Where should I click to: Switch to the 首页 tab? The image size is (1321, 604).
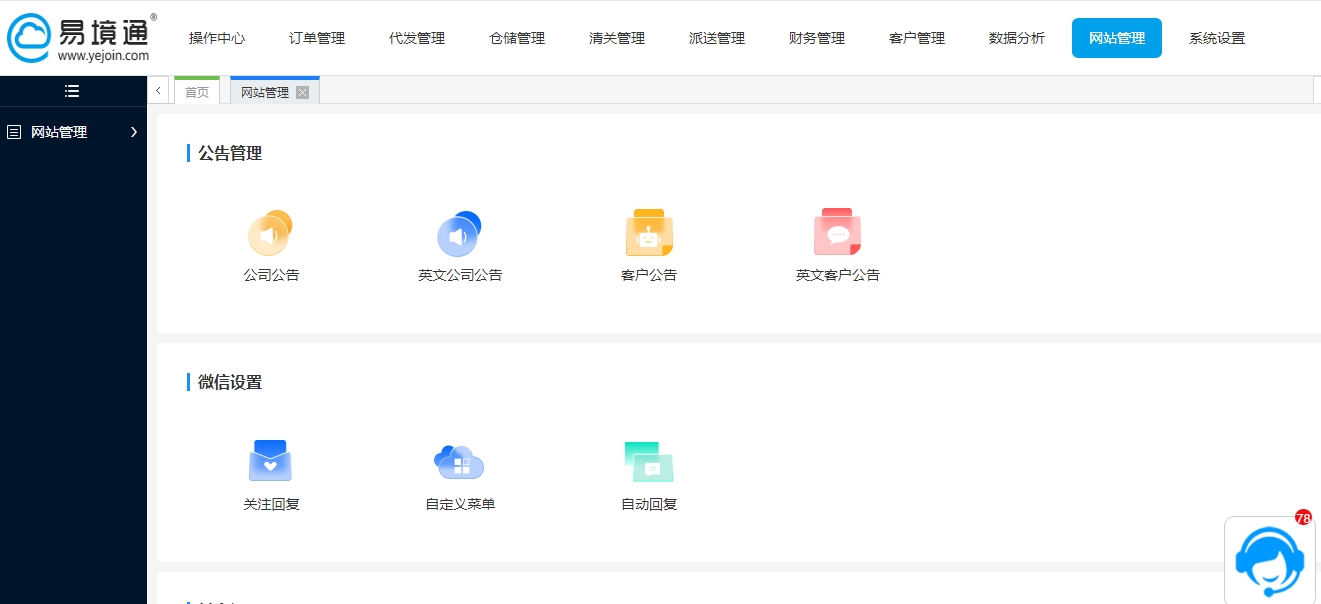pyautogui.click(x=196, y=91)
